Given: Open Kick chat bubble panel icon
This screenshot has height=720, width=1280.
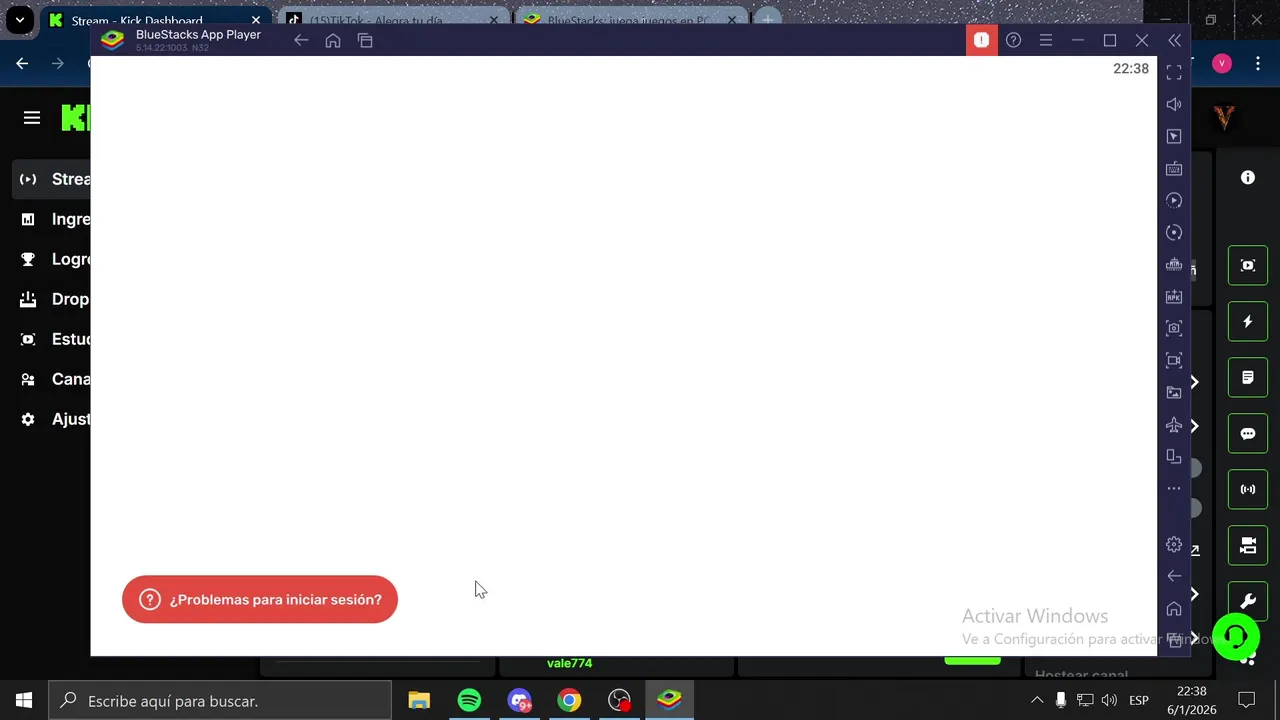Looking at the screenshot, I should (x=1248, y=434).
